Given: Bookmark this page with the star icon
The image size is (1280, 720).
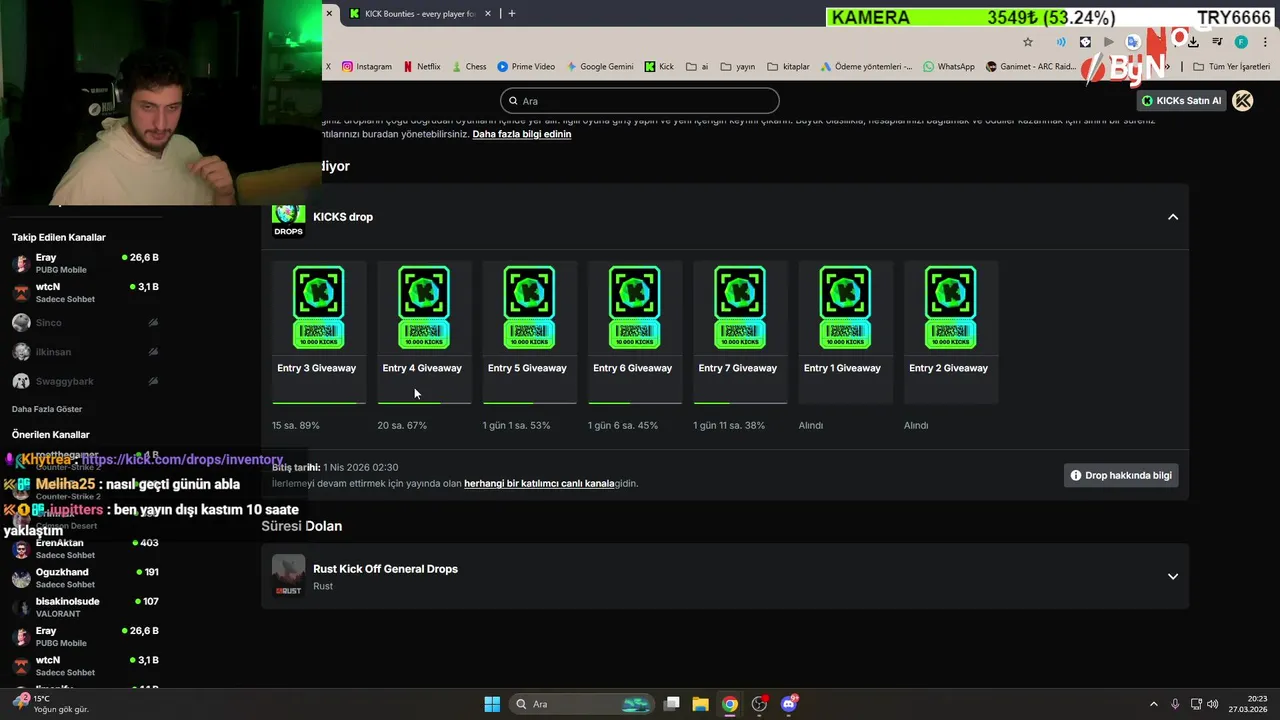Looking at the screenshot, I should 1028,42.
